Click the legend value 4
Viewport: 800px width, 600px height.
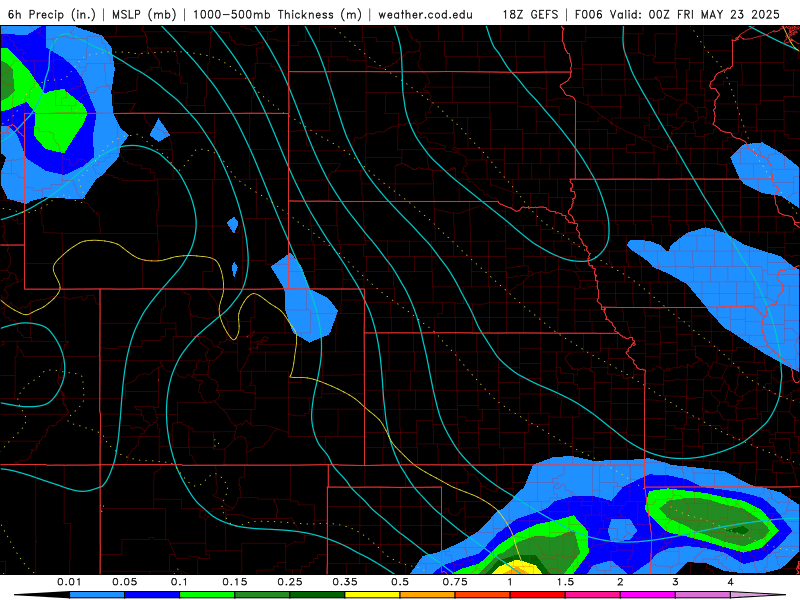pos(731,582)
